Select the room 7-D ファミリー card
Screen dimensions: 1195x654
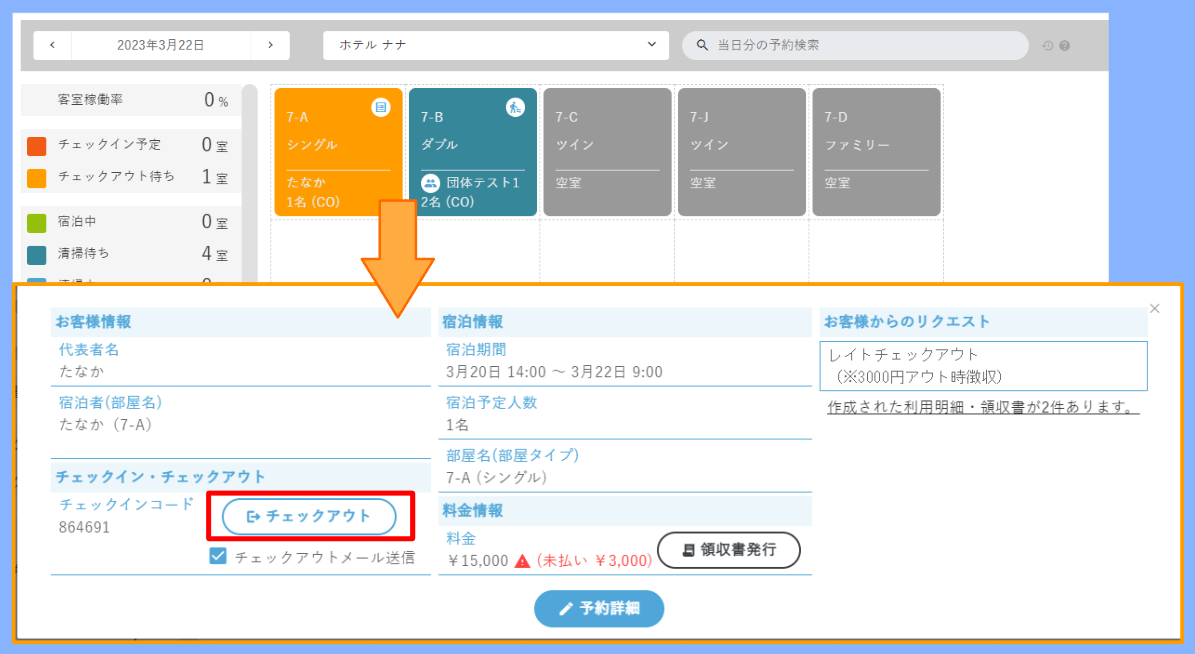pyautogui.click(x=876, y=152)
